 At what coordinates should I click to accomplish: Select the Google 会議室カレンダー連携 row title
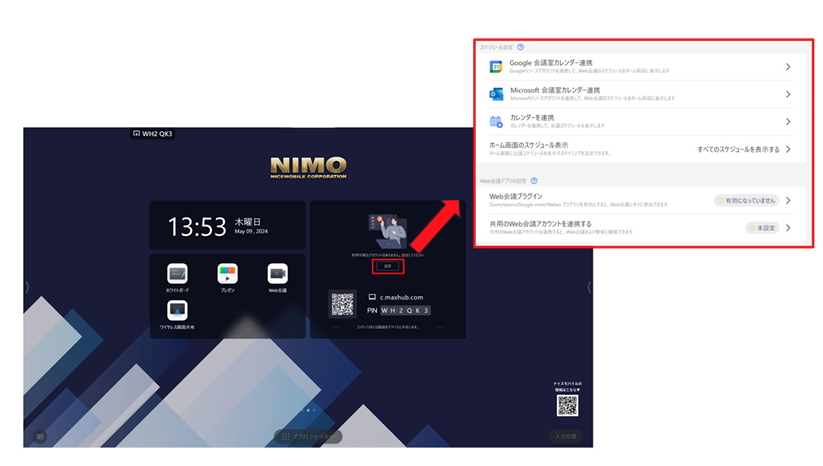[x=551, y=62]
